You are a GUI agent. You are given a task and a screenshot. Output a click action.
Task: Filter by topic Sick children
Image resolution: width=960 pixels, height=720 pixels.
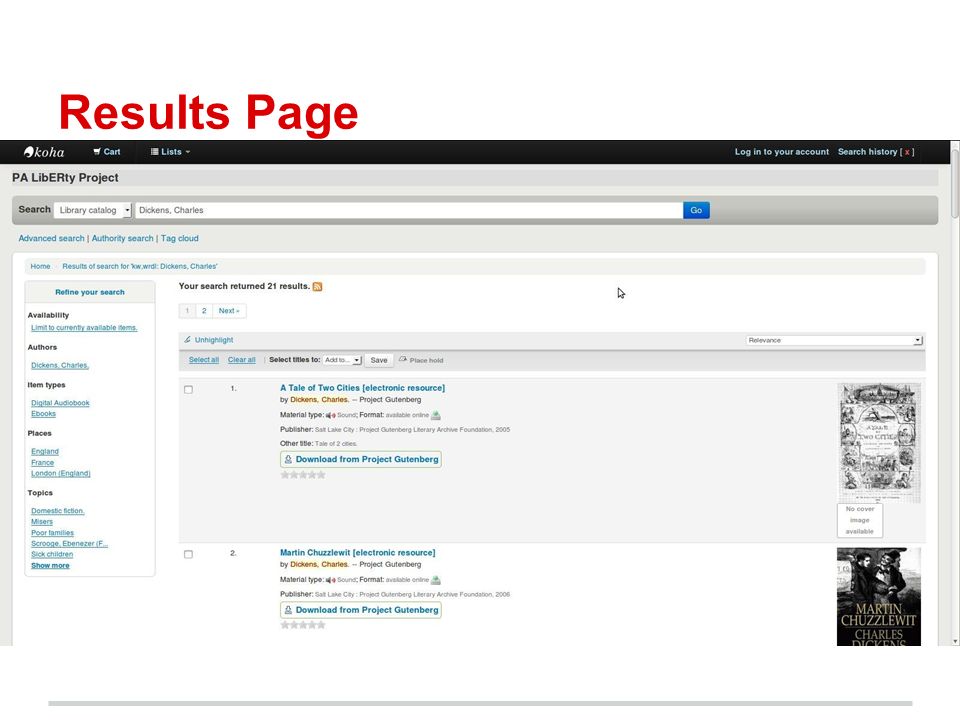(52, 555)
